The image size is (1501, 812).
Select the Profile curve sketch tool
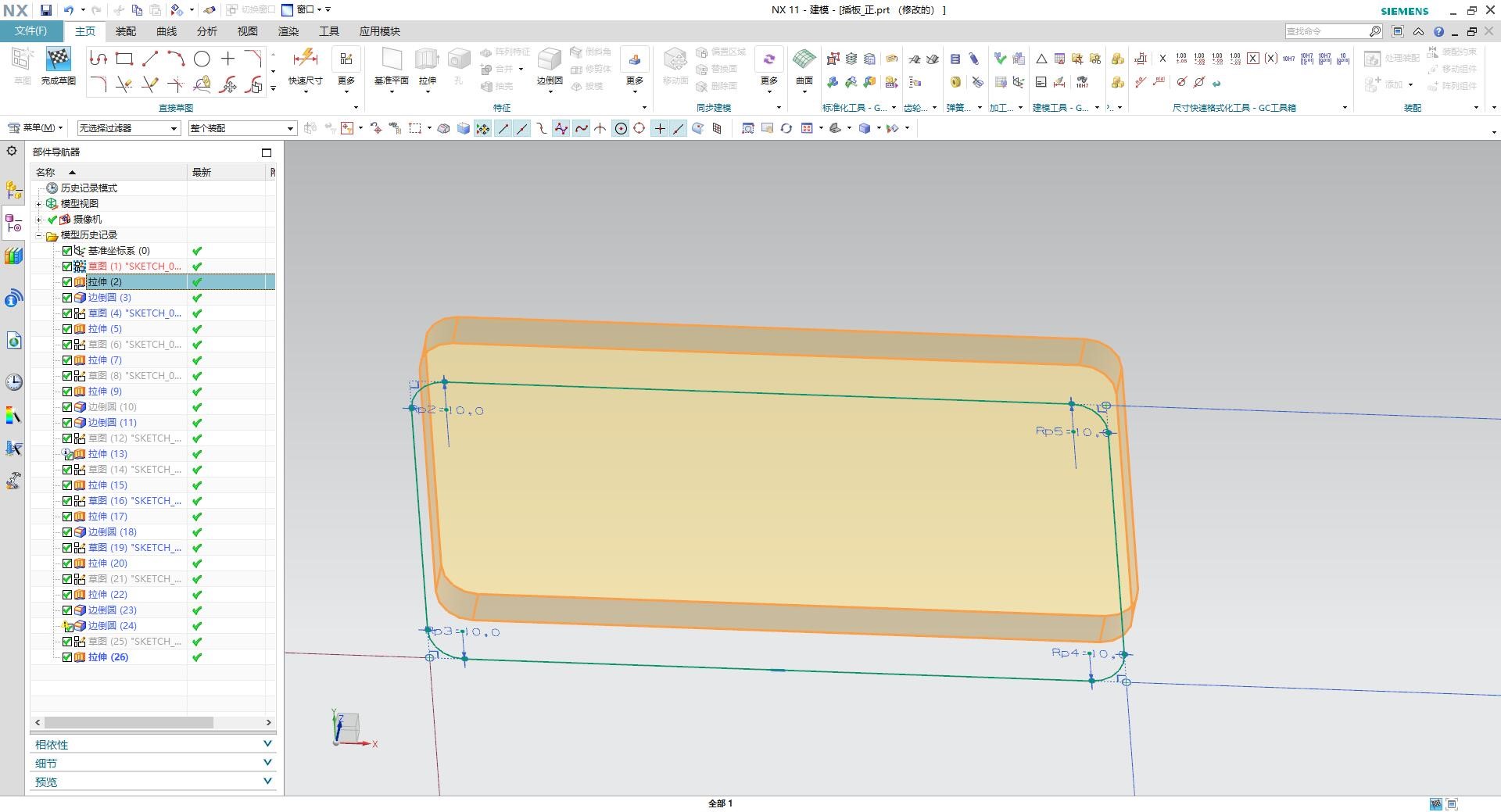pyautogui.click(x=98, y=59)
